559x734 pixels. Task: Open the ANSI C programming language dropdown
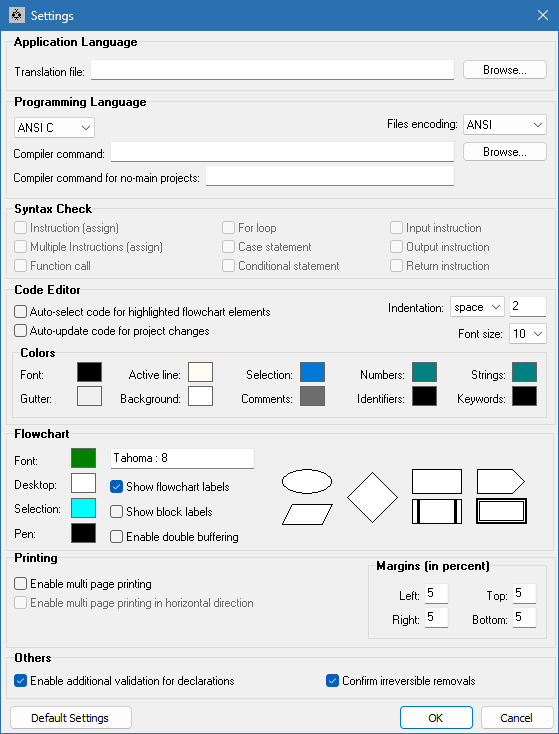coord(54,127)
